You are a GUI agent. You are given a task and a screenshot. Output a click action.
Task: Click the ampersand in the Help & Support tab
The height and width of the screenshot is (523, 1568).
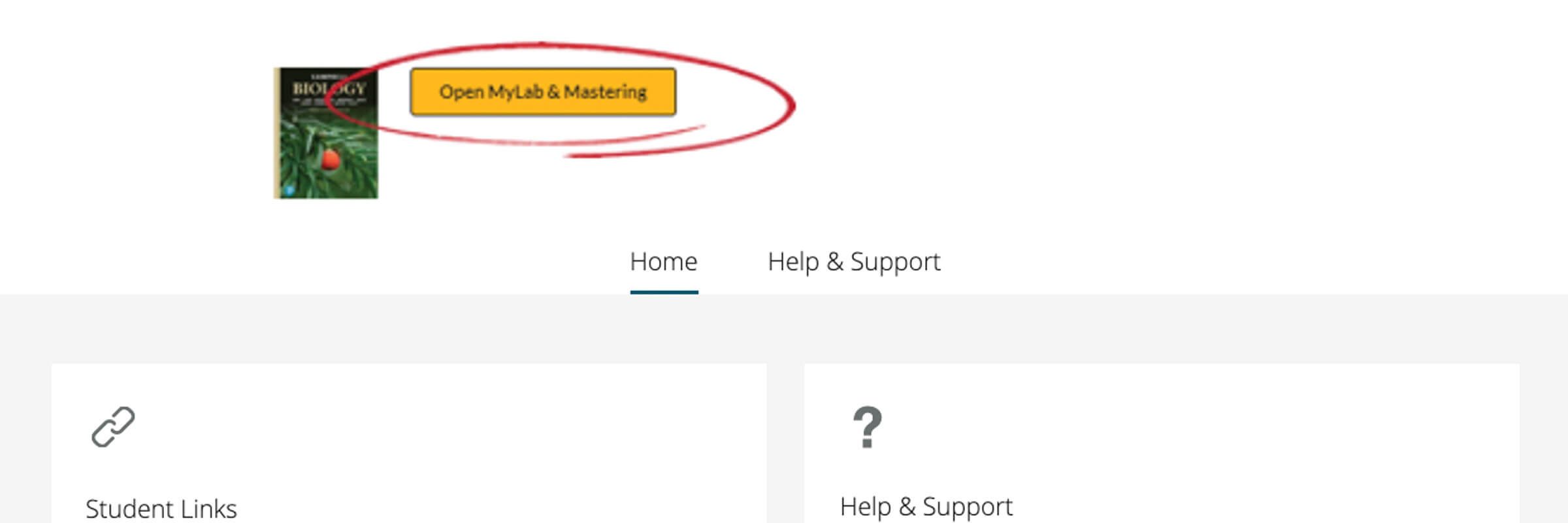click(x=834, y=262)
